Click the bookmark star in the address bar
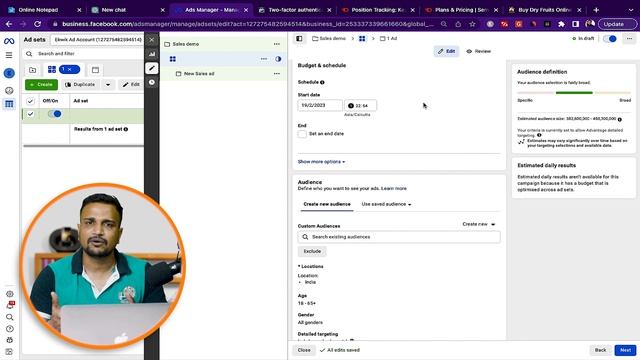Screen dimensions: 640x360 (x=472, y=24)
